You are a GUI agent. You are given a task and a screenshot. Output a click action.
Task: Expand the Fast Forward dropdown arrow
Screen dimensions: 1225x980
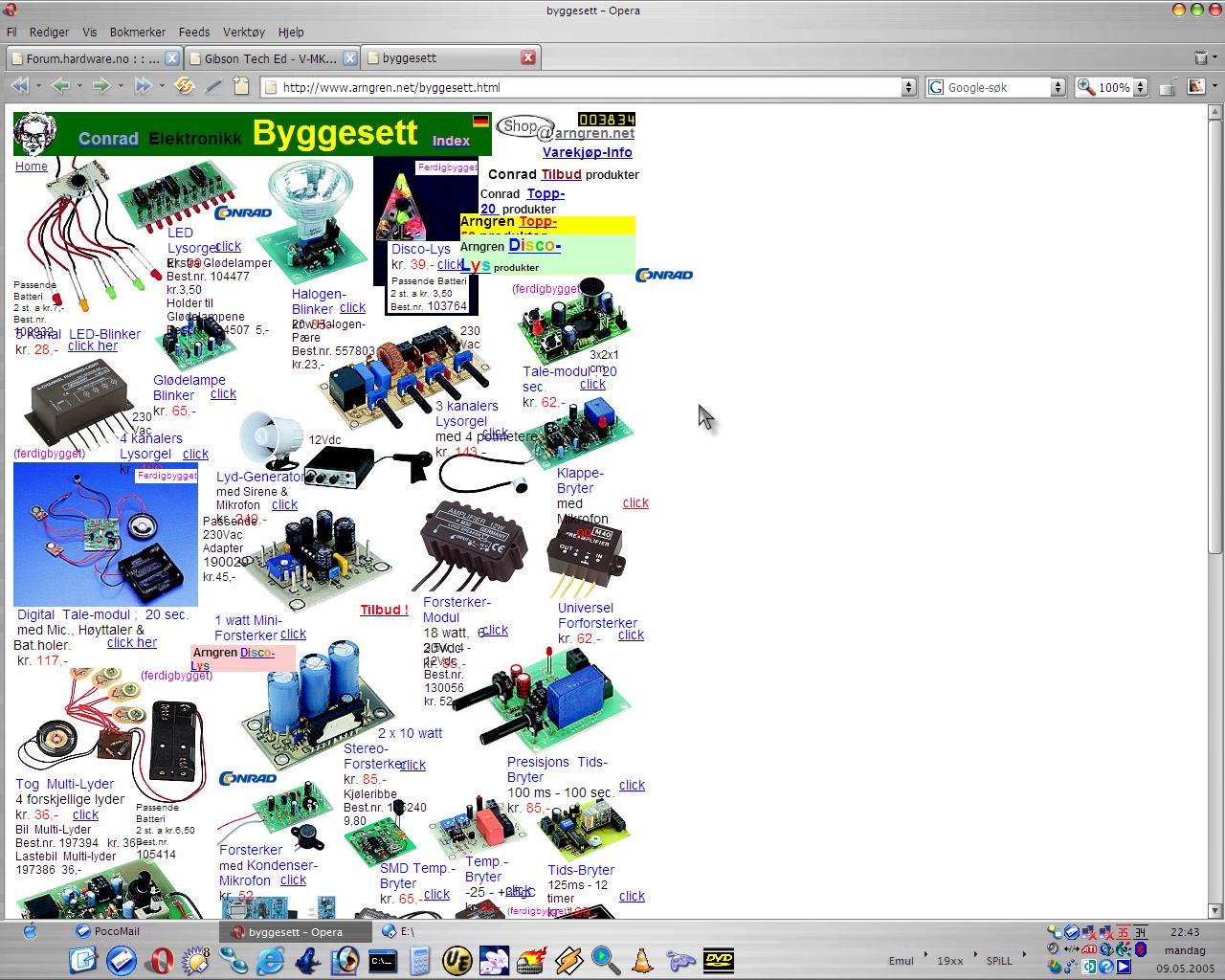click(x=162, y=86)
